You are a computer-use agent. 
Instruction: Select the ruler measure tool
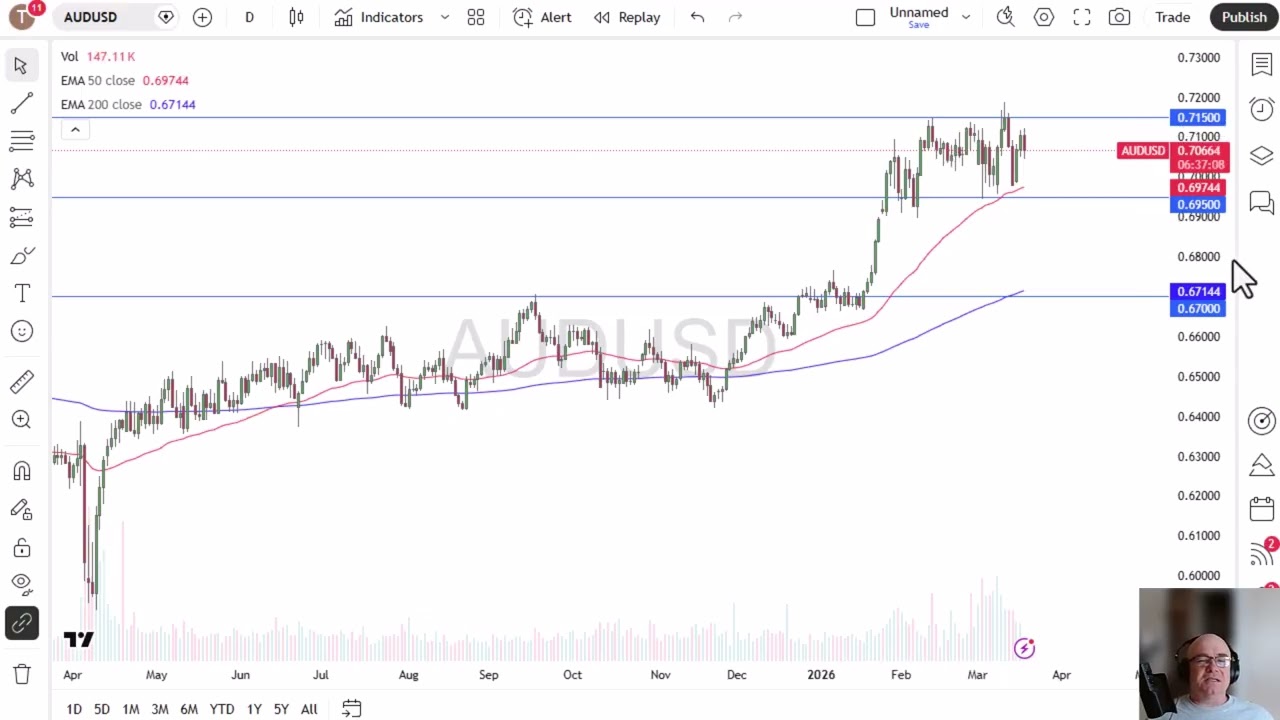(x=21, y=381)
